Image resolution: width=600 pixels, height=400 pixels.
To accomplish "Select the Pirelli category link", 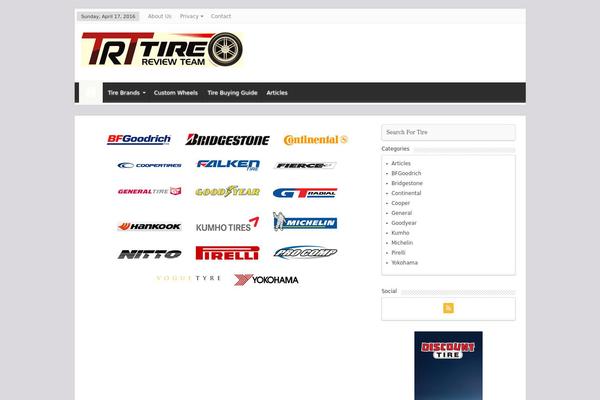I will (x=398, y=253).
